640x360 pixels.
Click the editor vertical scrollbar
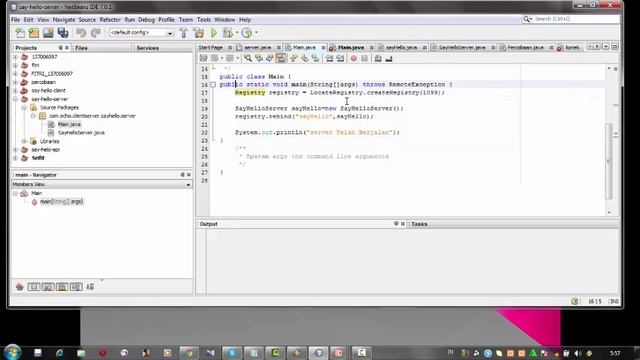[609, 161]
